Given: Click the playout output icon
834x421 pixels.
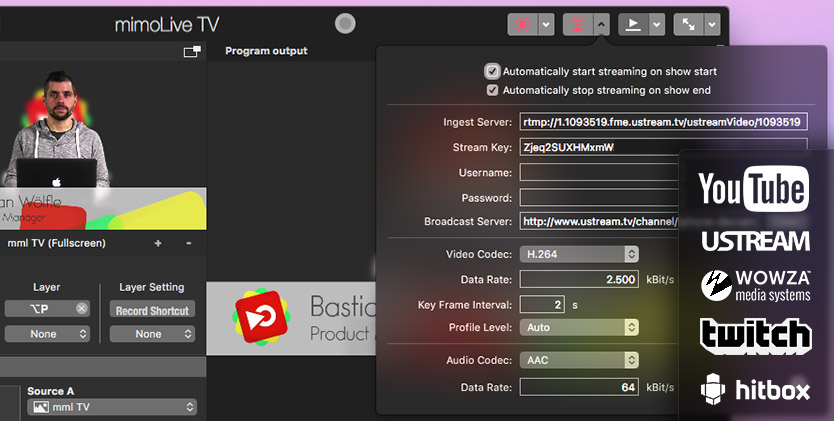Looking at the screenshot, I should [x=633, y=24].
